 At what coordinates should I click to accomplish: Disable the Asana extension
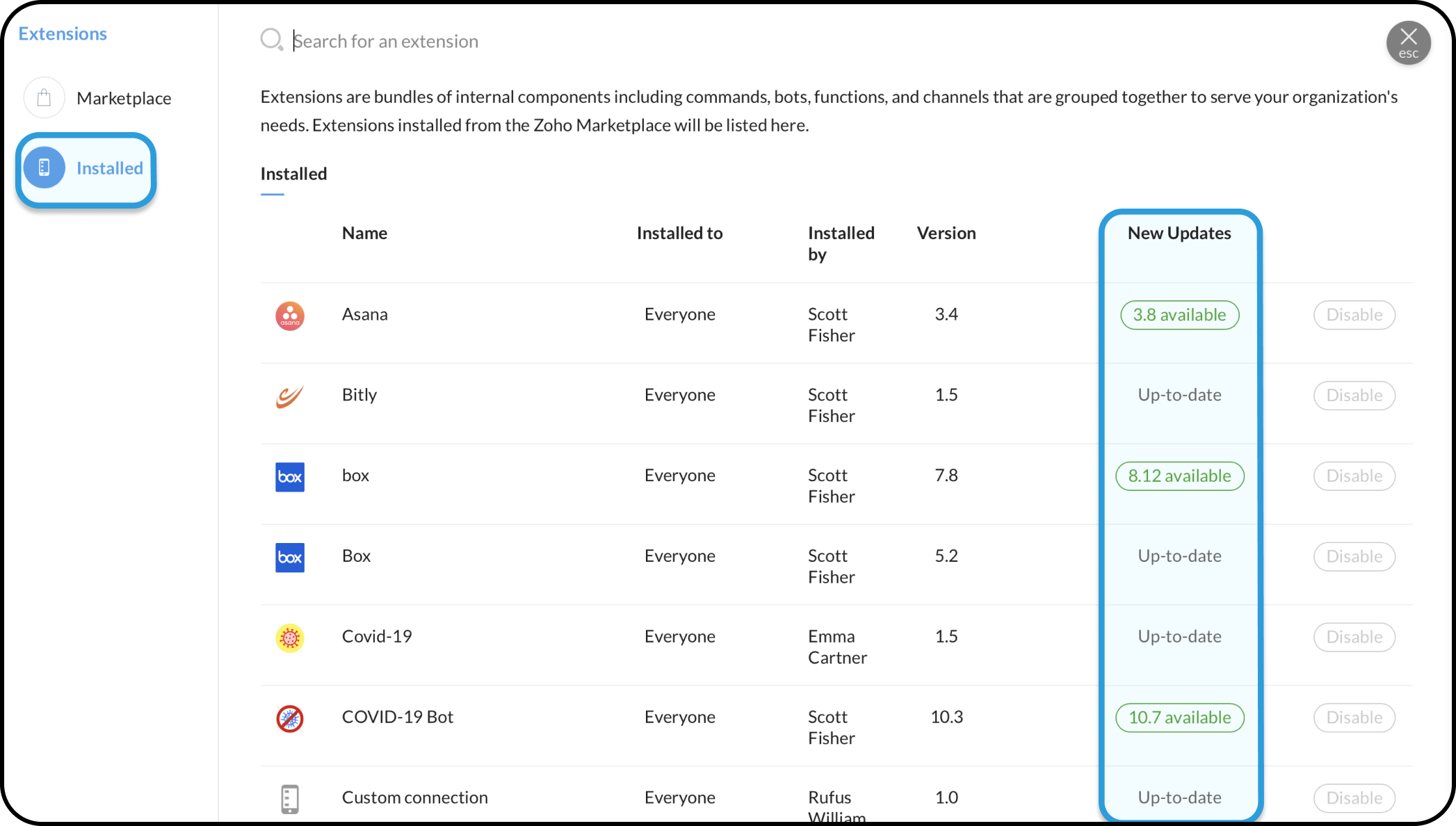1354,315
